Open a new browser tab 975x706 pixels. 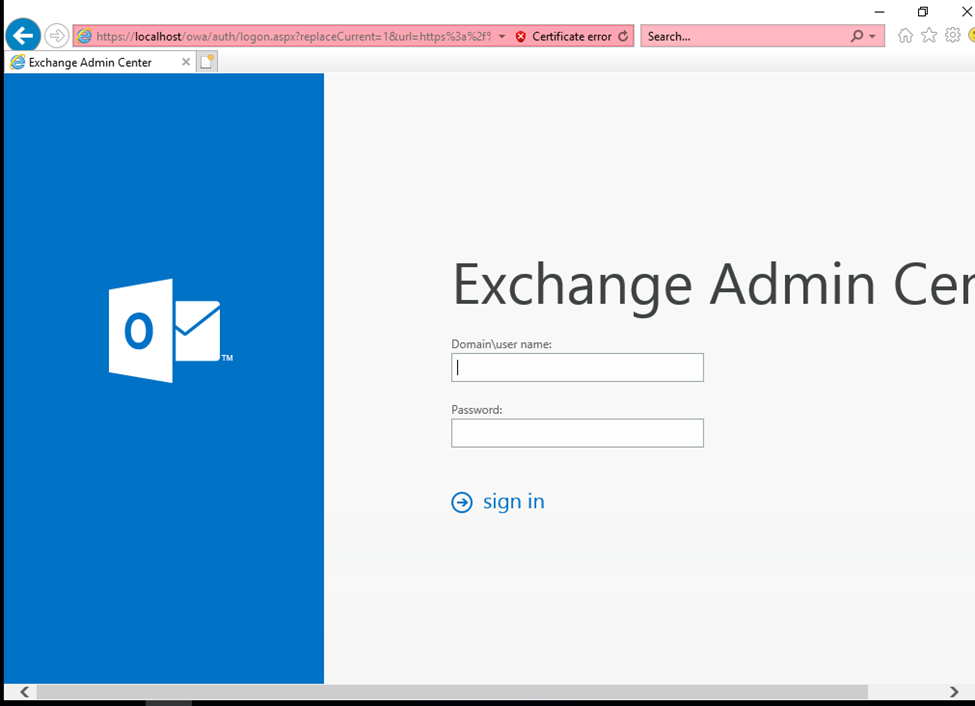pos(207,62)
